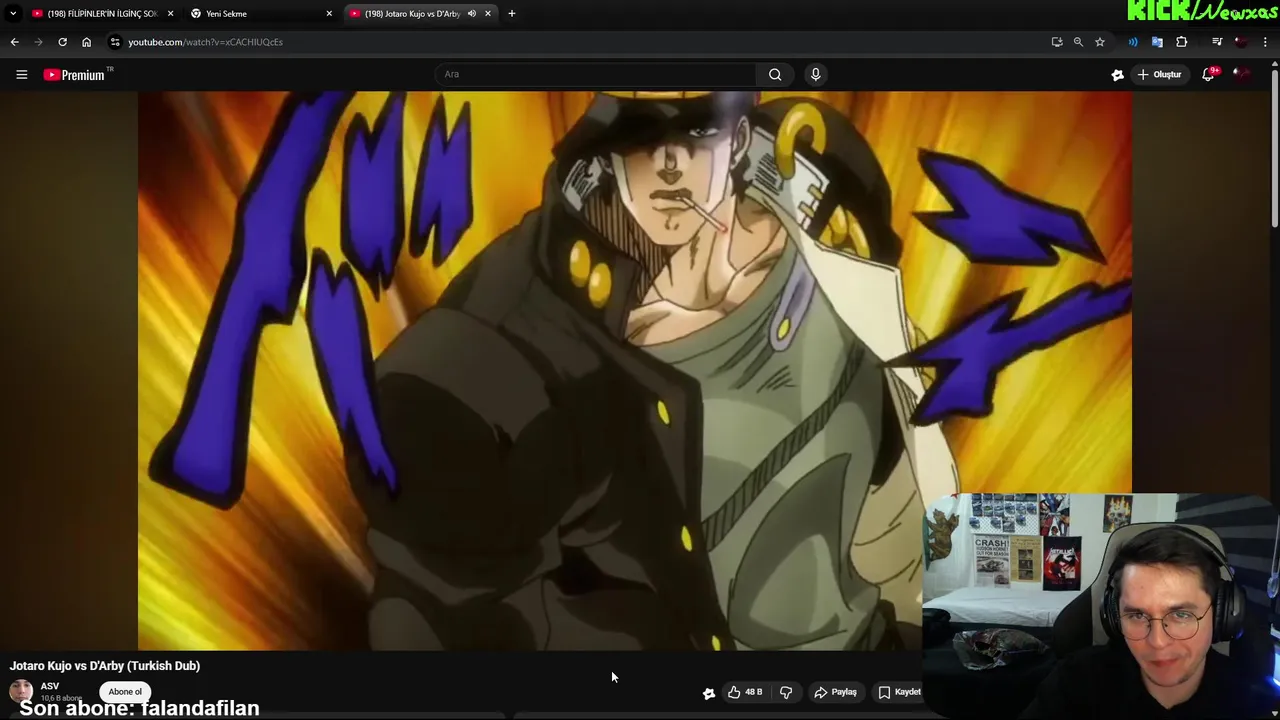Go back in browser history
This screenshot has height=720, width=1280.
click(x=14, y=42)
